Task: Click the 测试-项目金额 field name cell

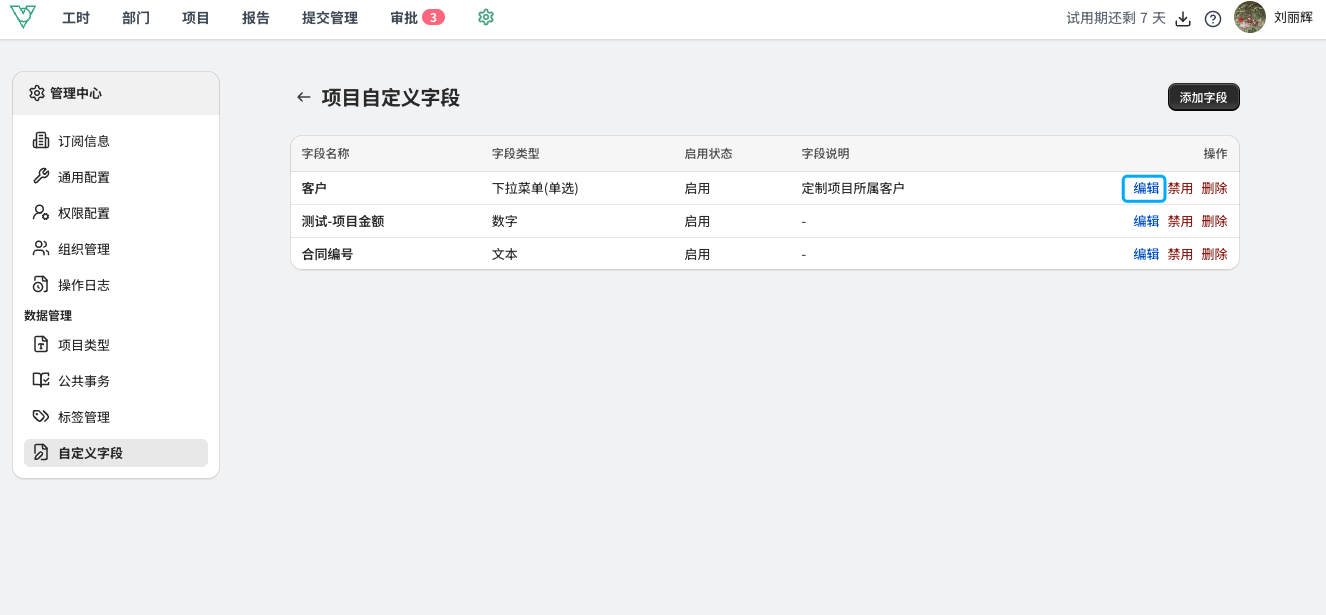Action: (343, 221)
